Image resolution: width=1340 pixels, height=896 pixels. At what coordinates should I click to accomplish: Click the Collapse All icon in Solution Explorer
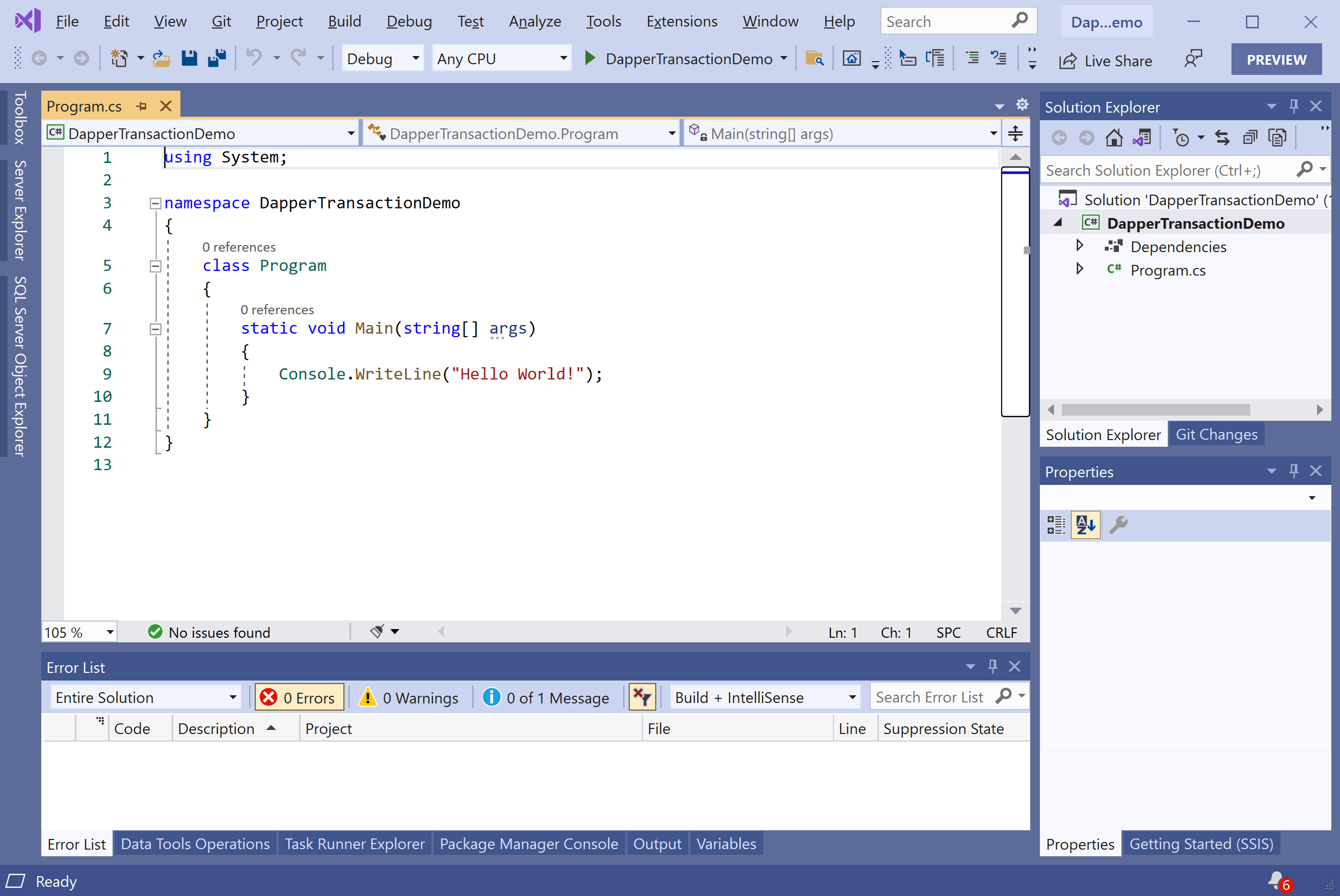(1250, 137)
